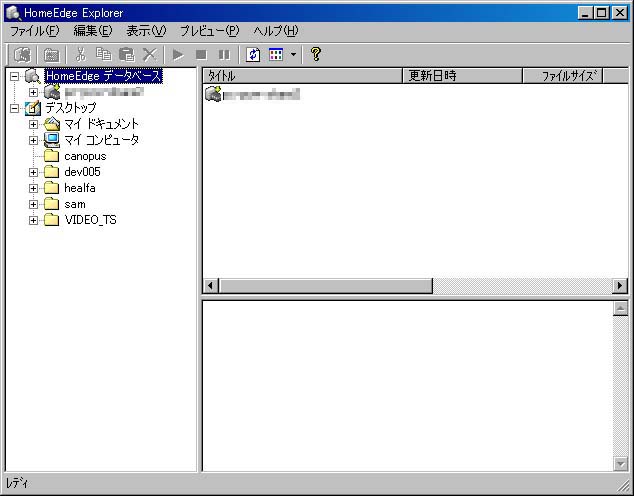Pause preview with Pause button
The height and width of the screenshot is (496, 634).
(x=224, y=54)
